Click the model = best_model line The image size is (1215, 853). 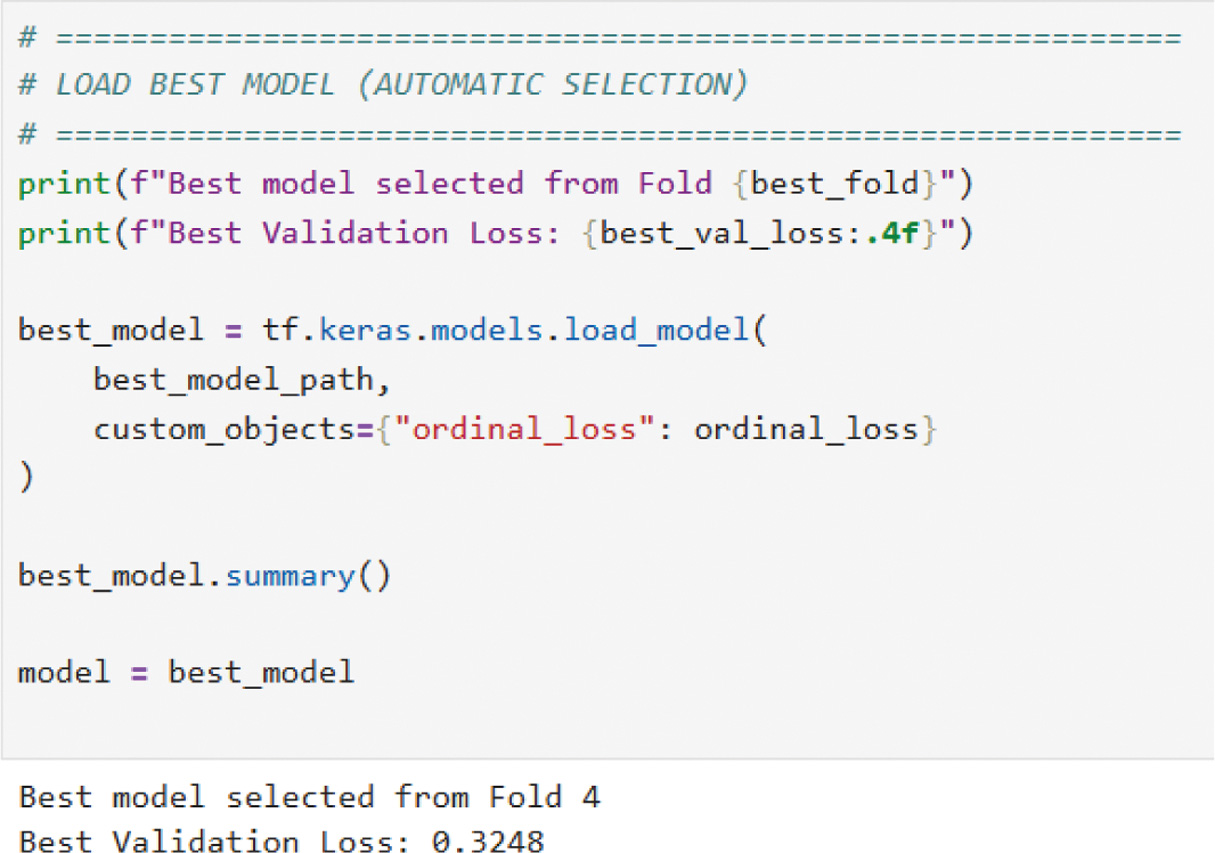(x=186, y=670)
